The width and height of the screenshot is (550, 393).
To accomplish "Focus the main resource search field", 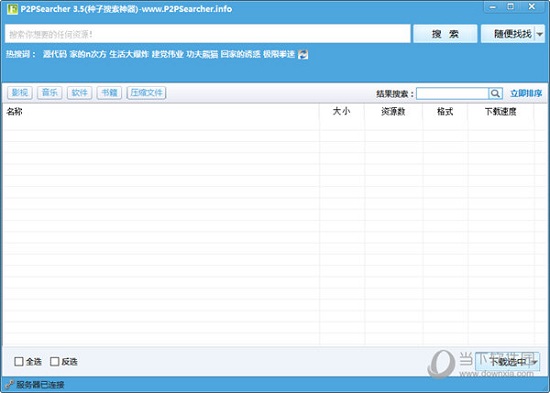I will [208, 34].
